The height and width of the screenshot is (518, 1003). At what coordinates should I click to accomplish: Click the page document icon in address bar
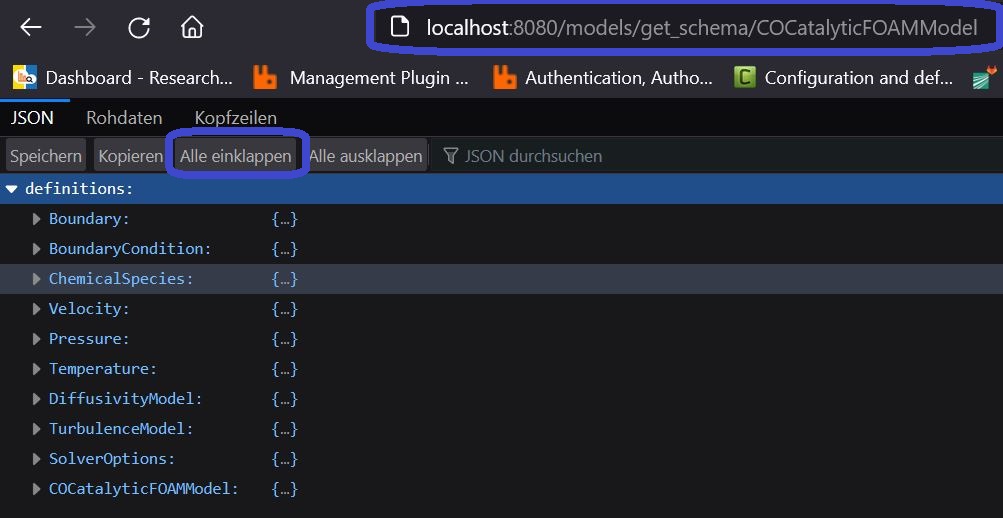click(x=400, y=27)
